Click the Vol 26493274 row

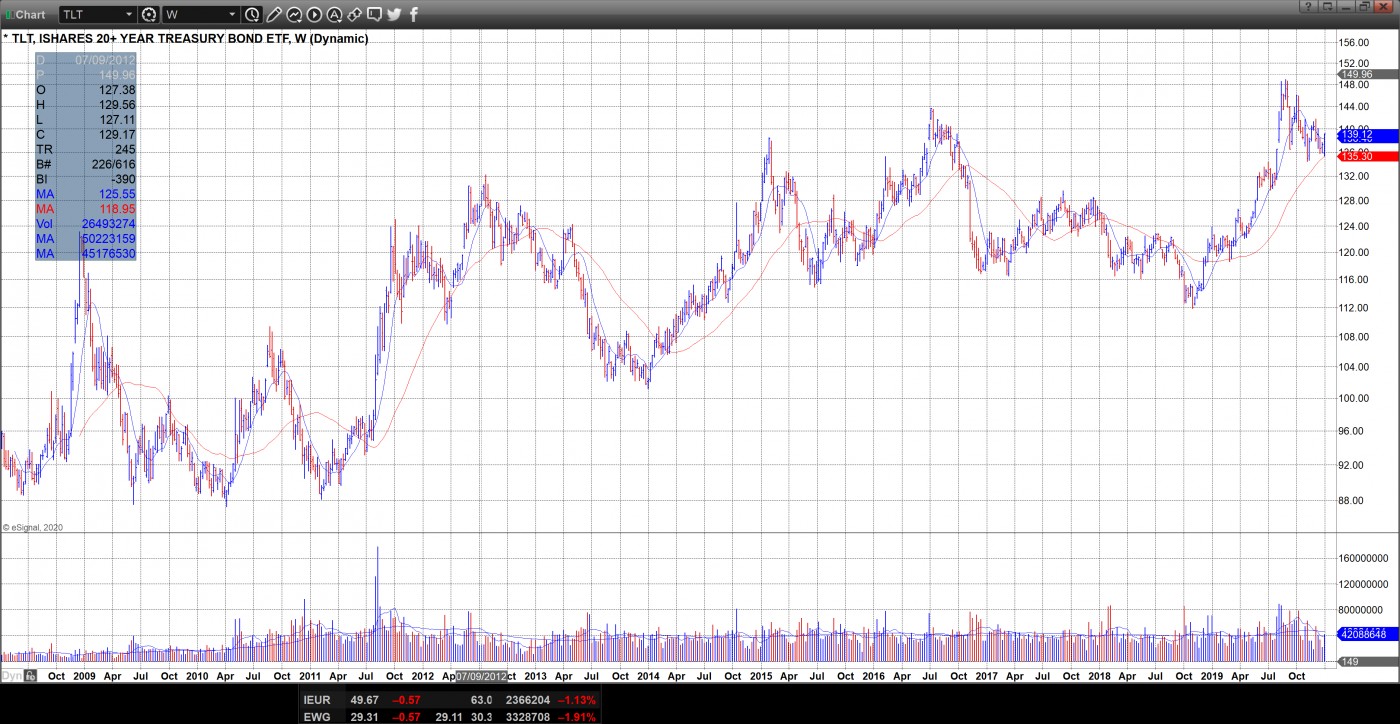(86, 224)
